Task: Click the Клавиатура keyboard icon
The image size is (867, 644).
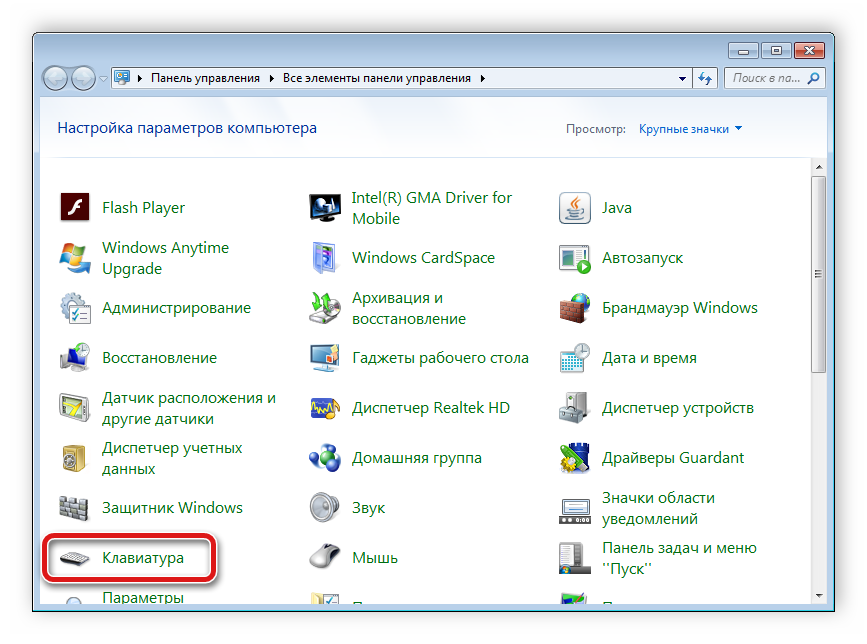Action: coord(75,558)
